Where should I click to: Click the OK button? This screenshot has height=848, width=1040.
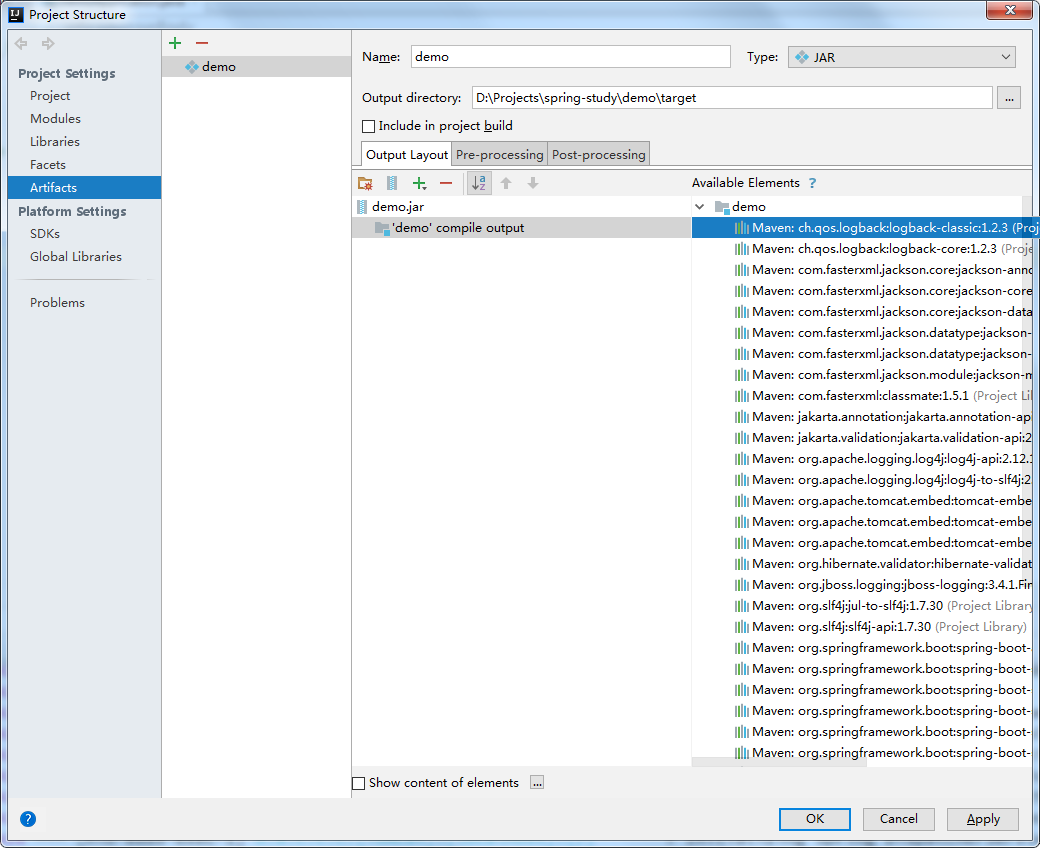coord(814,819)
